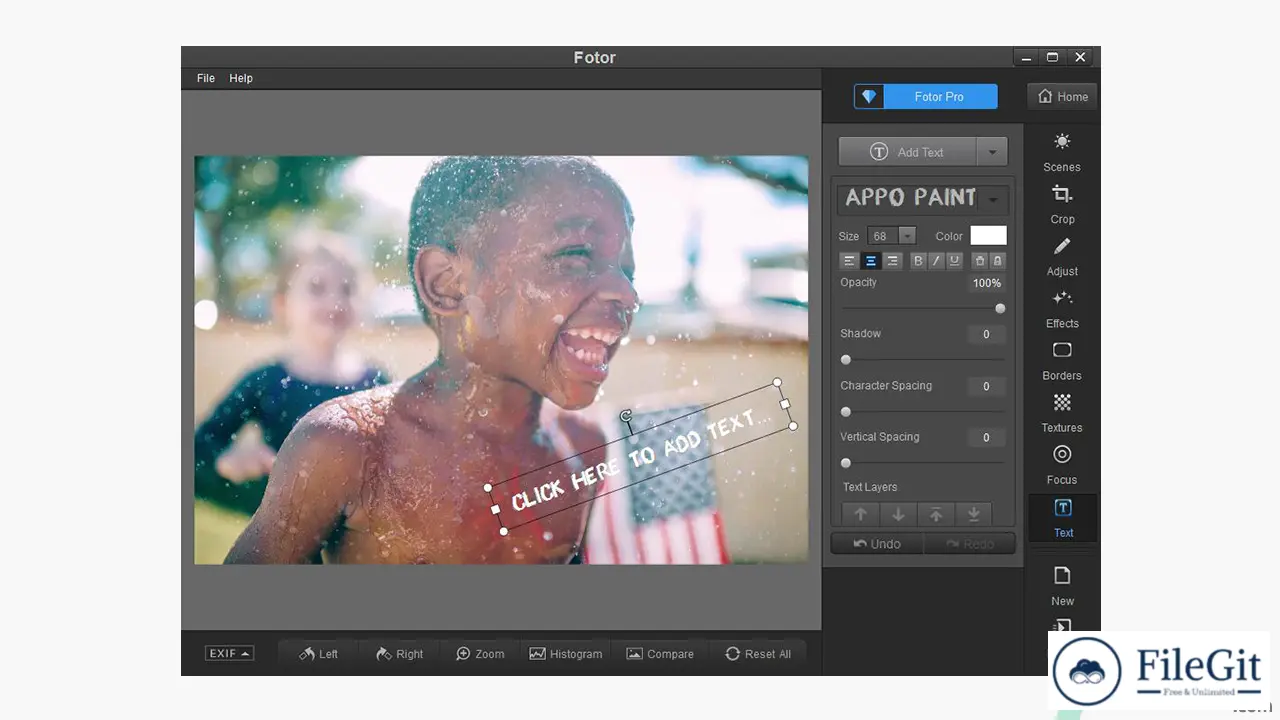Select the Text tool in sidebar
Viewport: 1280px width, 720px height.
[1063, 518]
